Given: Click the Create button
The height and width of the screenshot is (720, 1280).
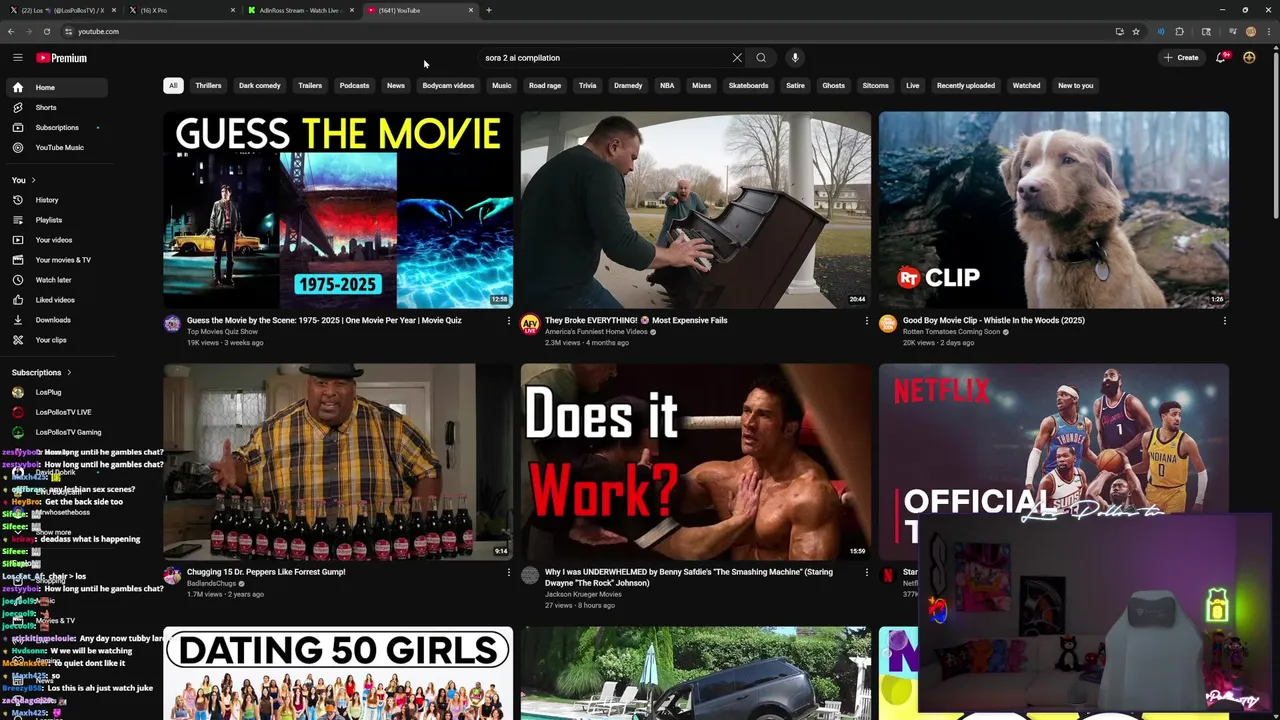Looking at the screenshot, I should (x=1181, y=58).
